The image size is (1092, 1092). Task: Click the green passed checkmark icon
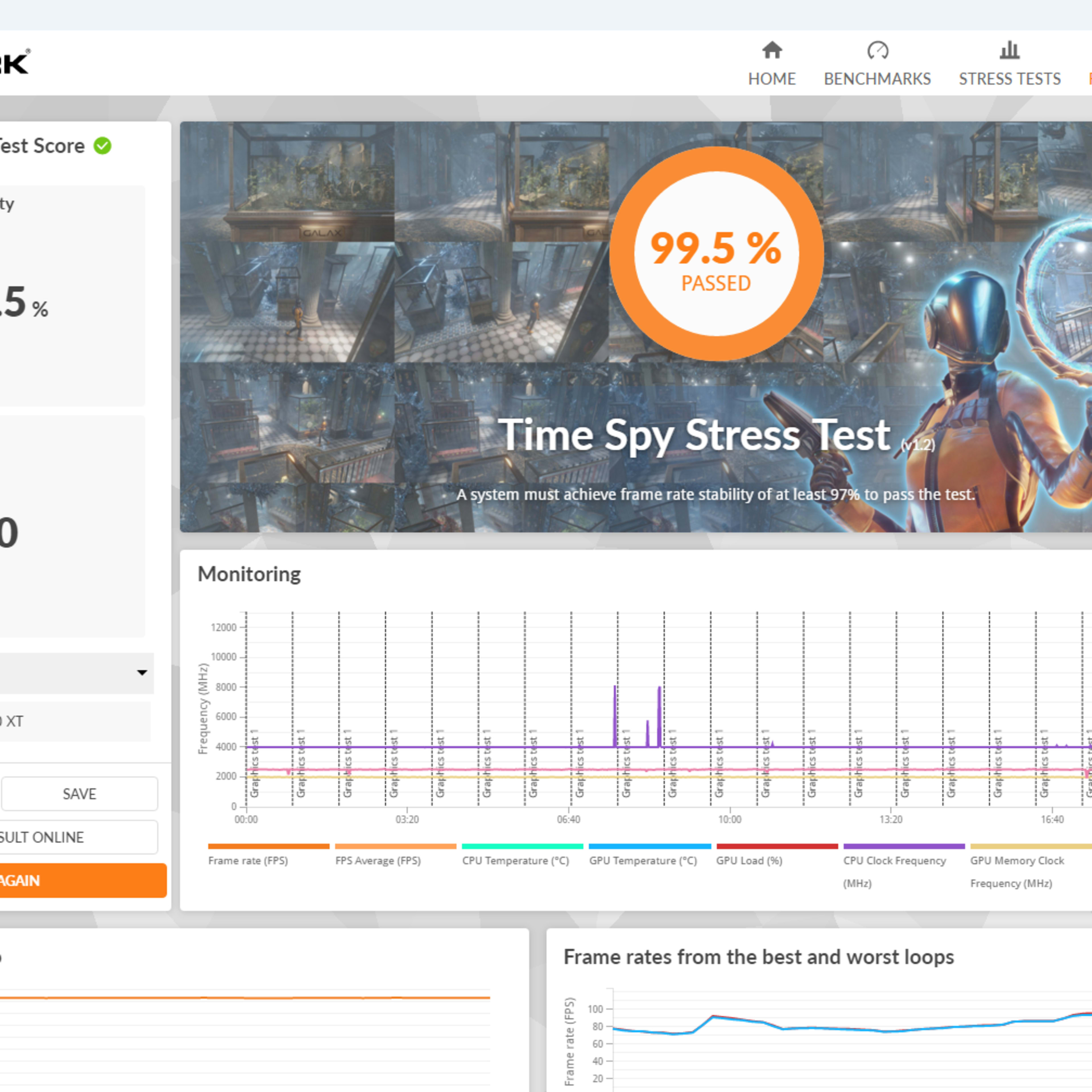click(102, 146)
